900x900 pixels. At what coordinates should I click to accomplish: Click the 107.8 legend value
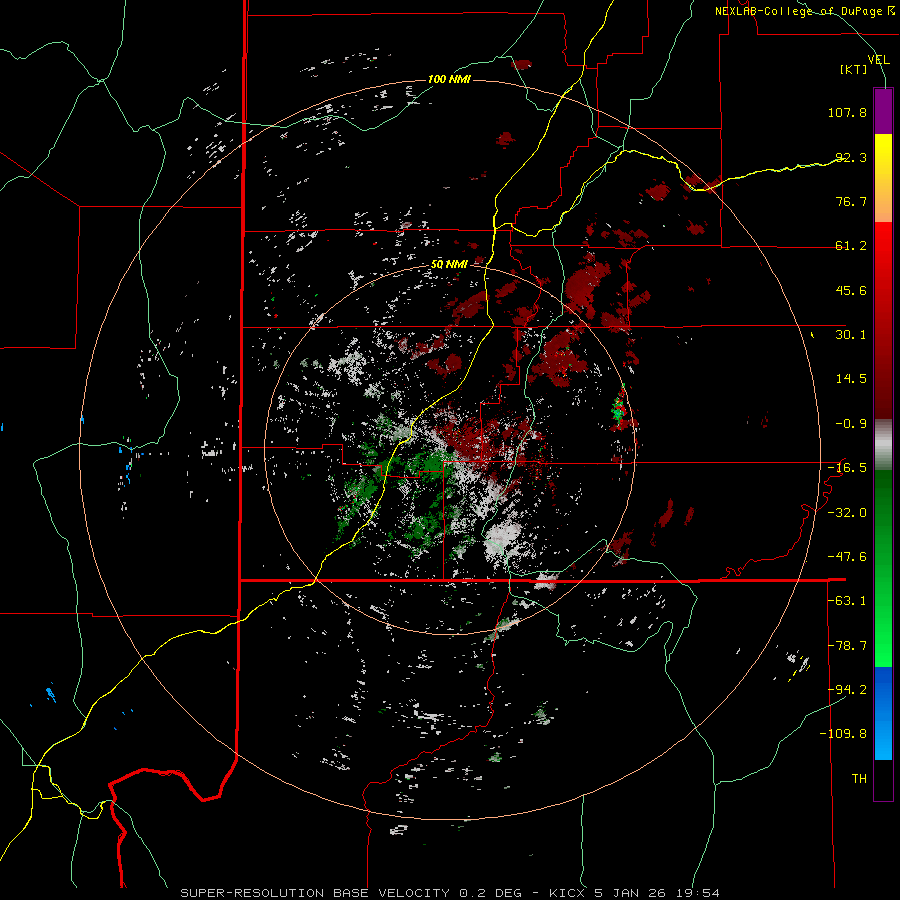coord(847,112)
